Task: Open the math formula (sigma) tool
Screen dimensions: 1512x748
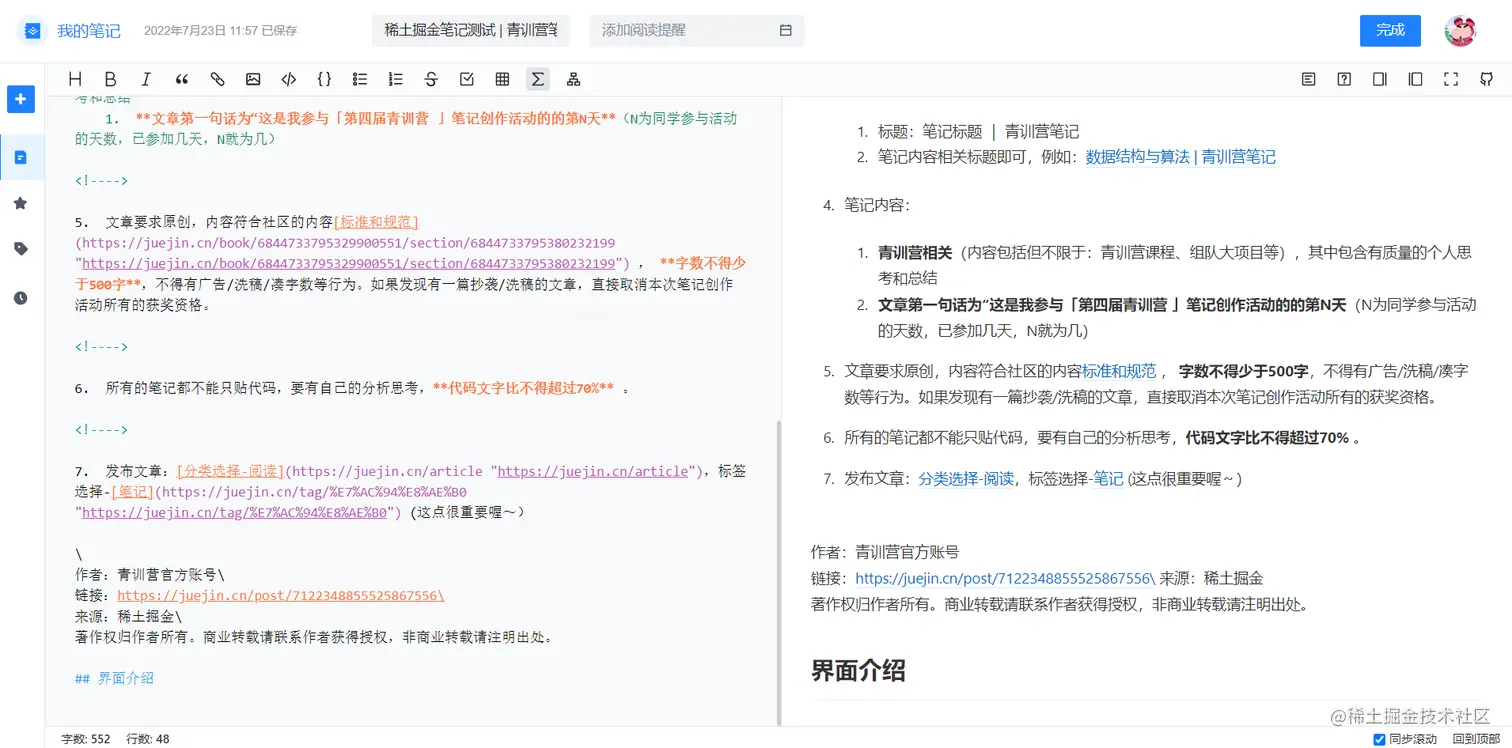Action: pyautogui.click(x=538, y=79)
